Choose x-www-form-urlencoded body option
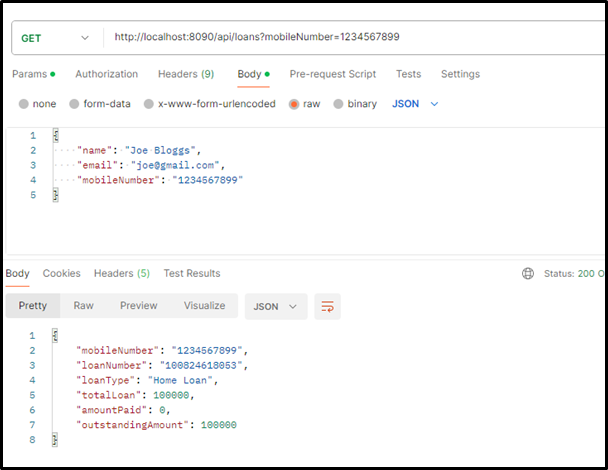The width and height of the screenshot is (608, 470). click(x=149, y=104)
